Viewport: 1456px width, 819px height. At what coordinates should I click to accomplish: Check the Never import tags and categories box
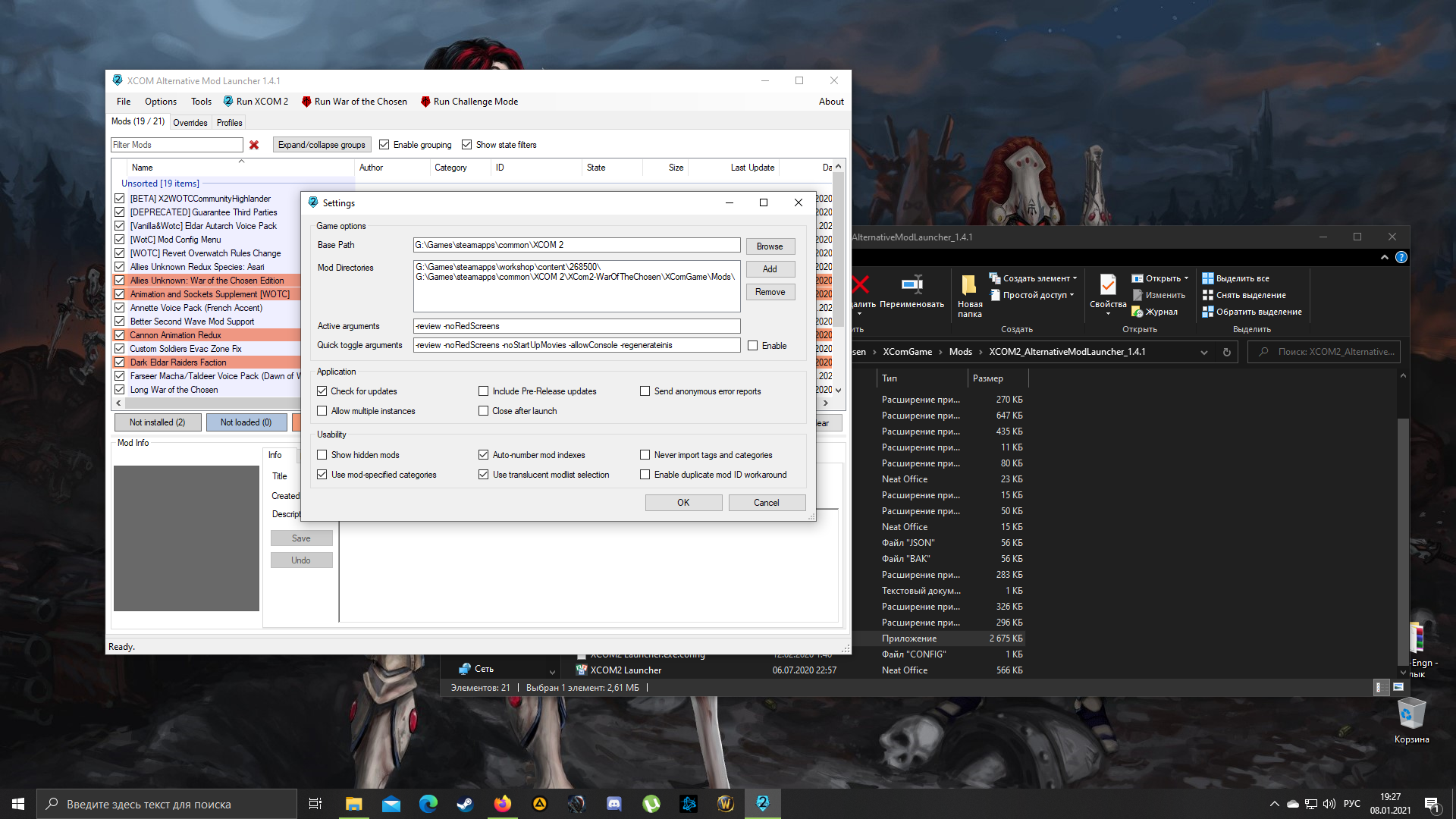click(x=645, y=455)
